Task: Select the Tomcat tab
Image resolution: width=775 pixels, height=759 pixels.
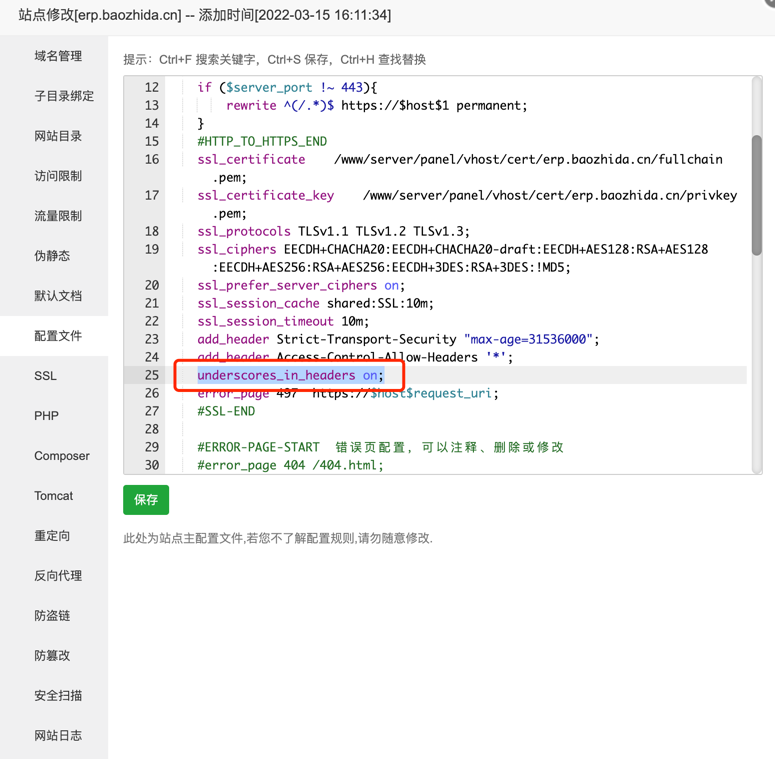Action: [54, 496]
